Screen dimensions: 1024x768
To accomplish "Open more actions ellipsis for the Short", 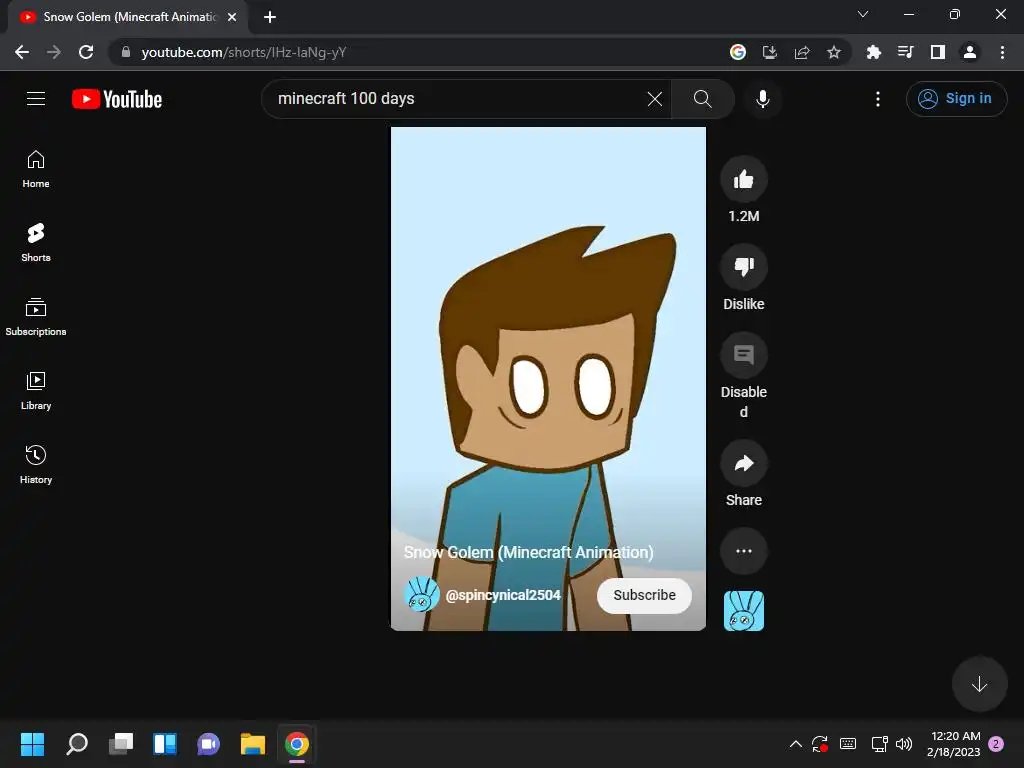I will tap(744, 551).
